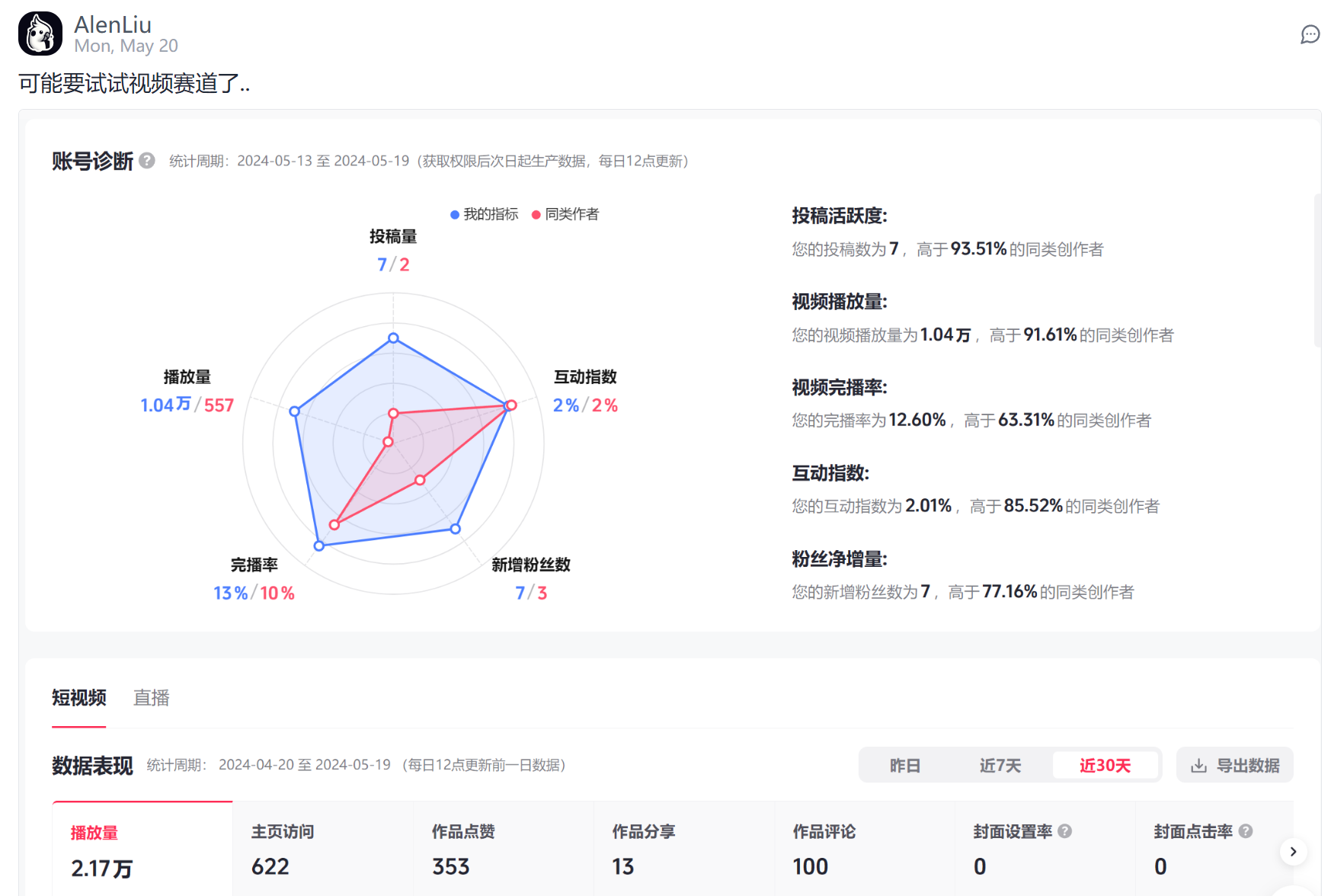Select the 播放量 metric card
1331x896 pixels.
click(142, 850)
